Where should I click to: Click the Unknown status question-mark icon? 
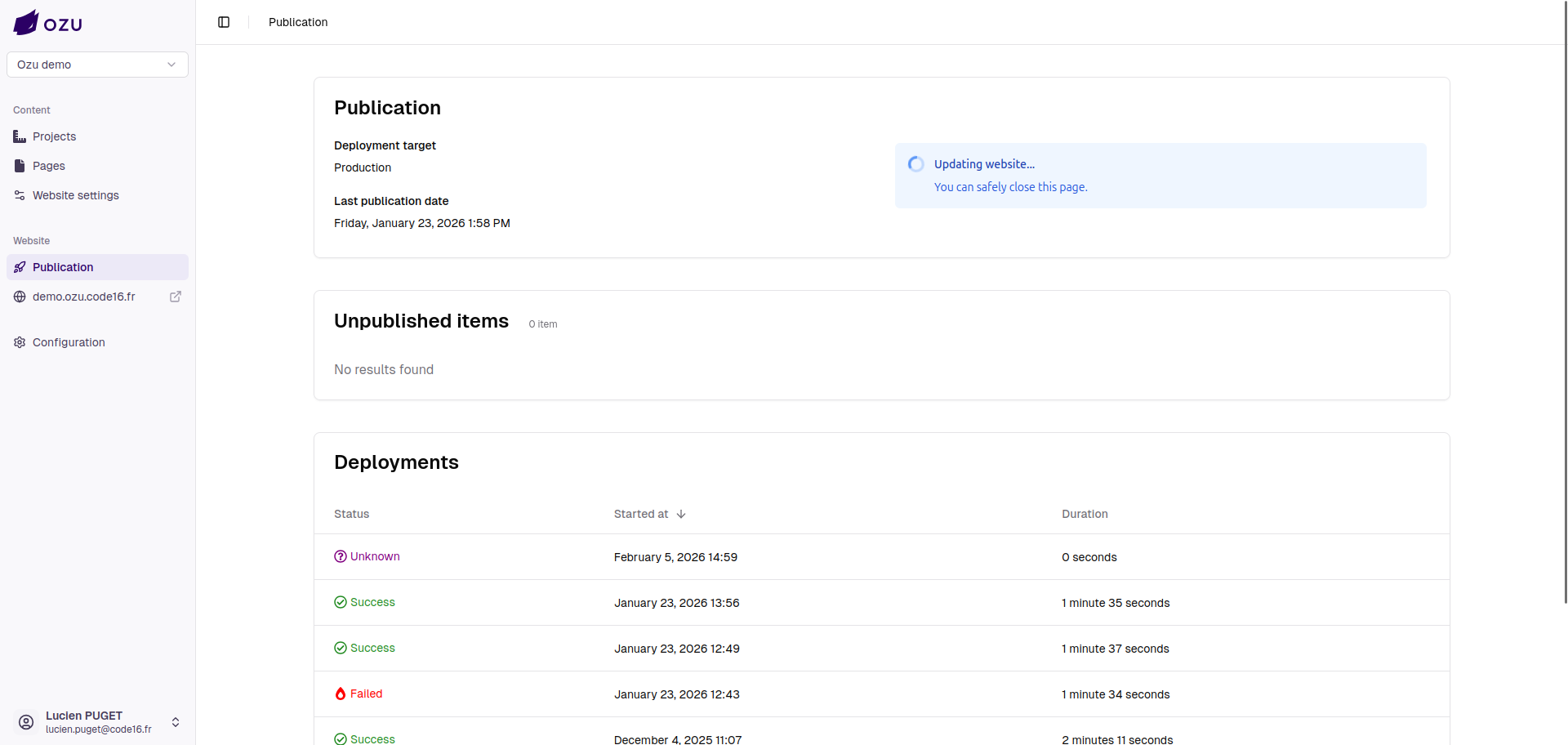tap(341, 556)
